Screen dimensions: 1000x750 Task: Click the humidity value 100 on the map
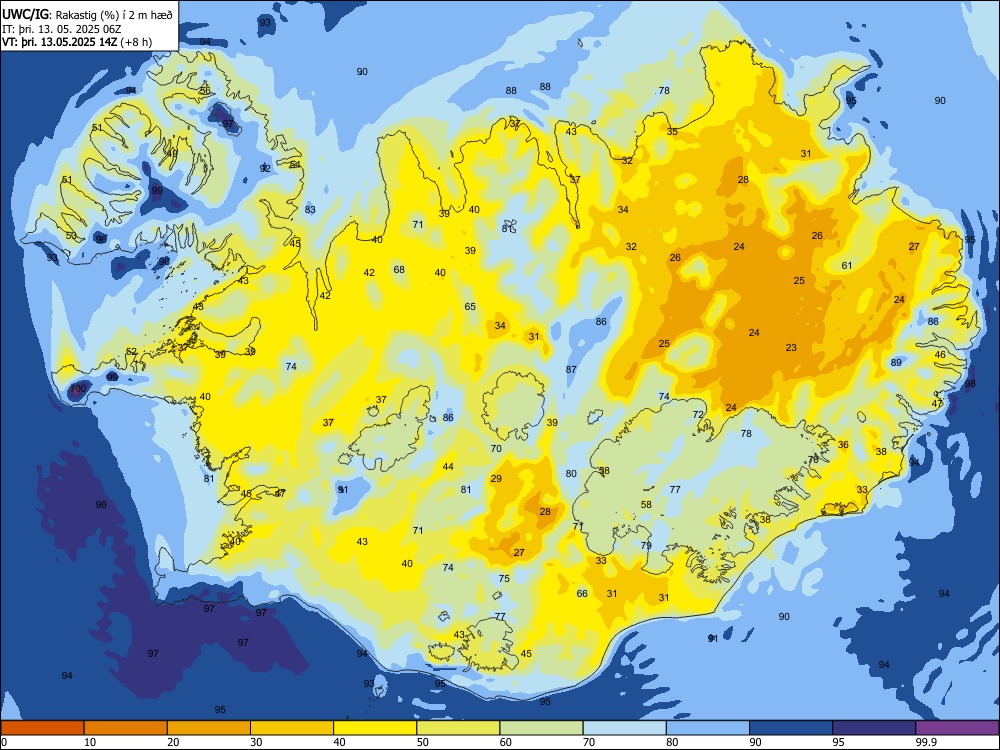point(78,388)
